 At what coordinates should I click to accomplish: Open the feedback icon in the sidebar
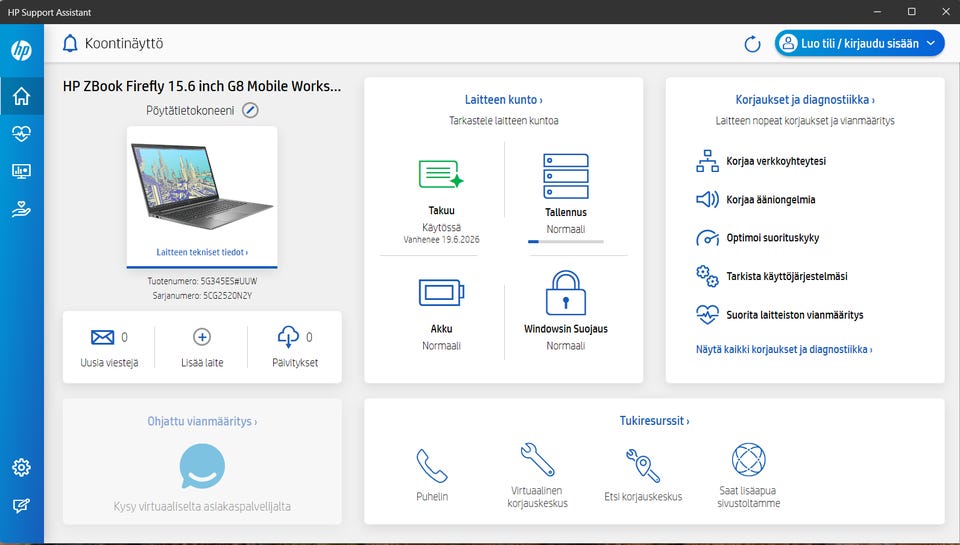click(21, 506)
